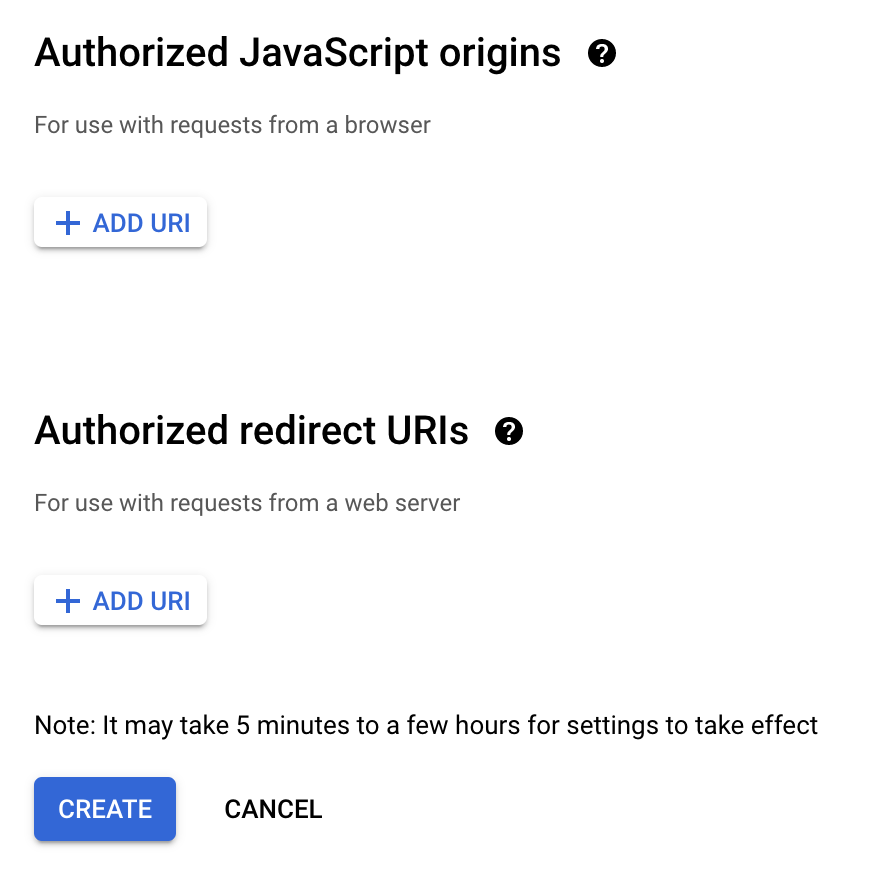
Task: Click 'For use with requests from a web server'
Action: (247, 502)
